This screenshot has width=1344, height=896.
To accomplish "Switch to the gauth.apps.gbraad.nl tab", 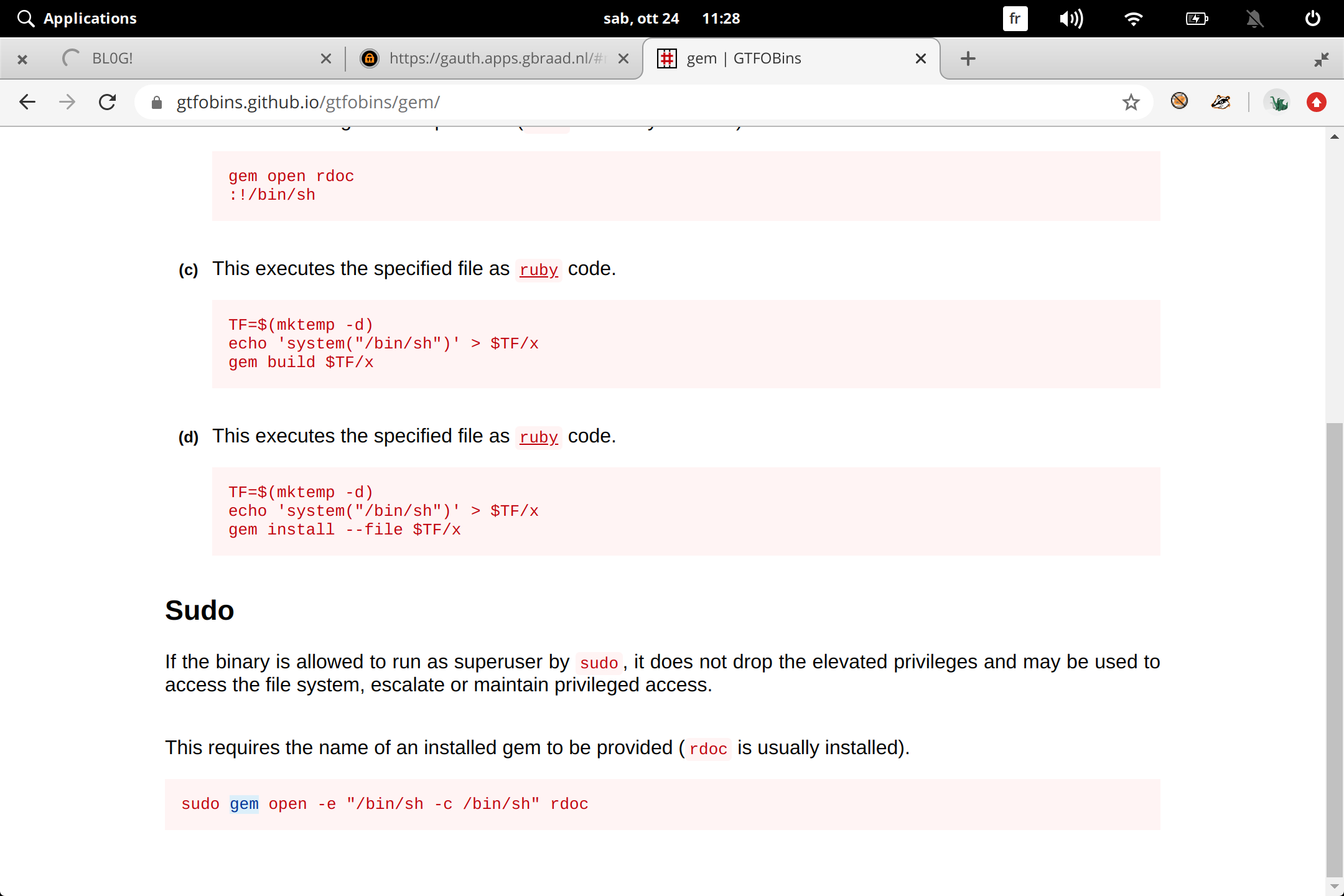I will 492,58.
